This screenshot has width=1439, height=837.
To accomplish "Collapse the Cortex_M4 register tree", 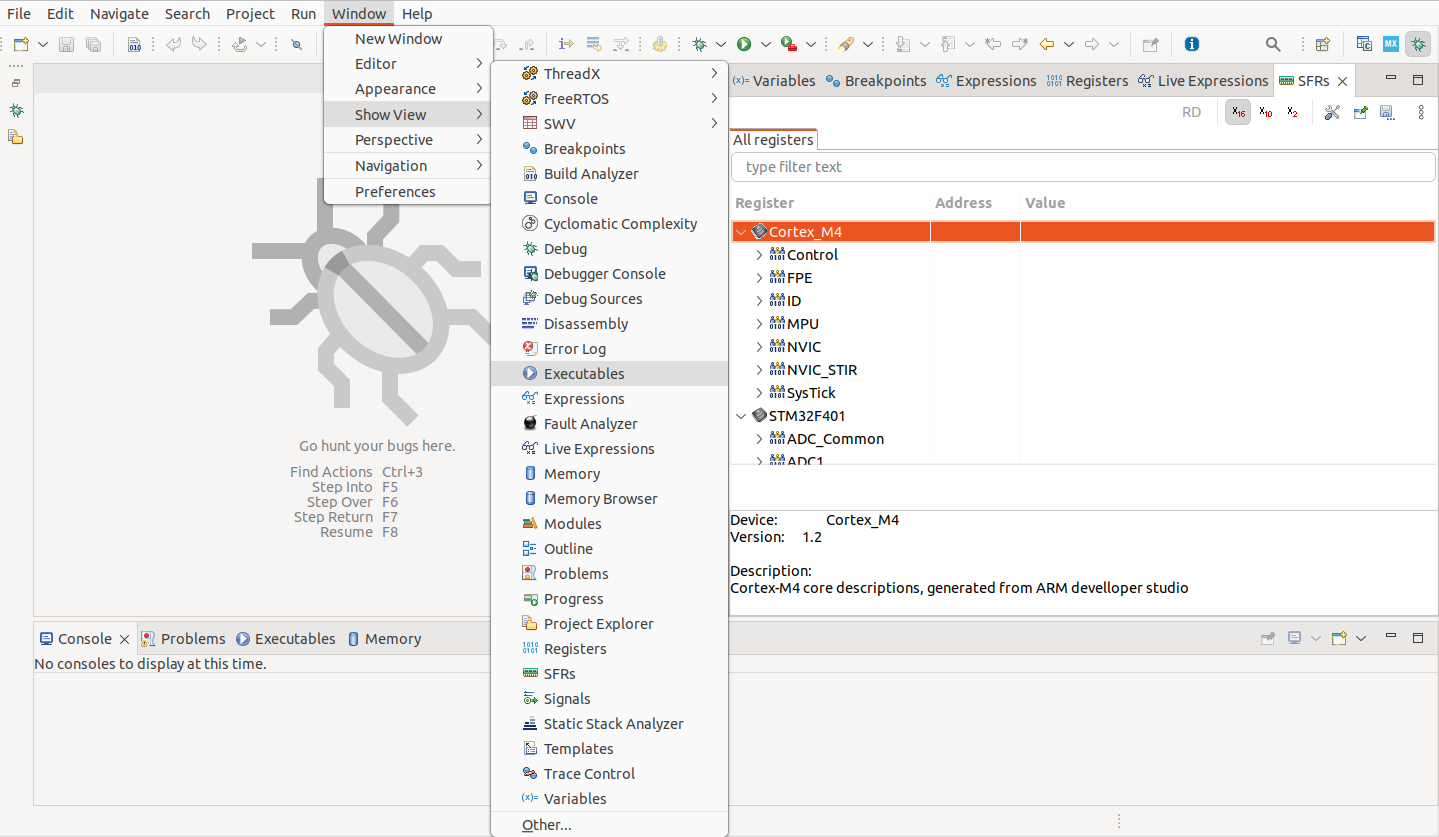I will click(x=740, y=230).
